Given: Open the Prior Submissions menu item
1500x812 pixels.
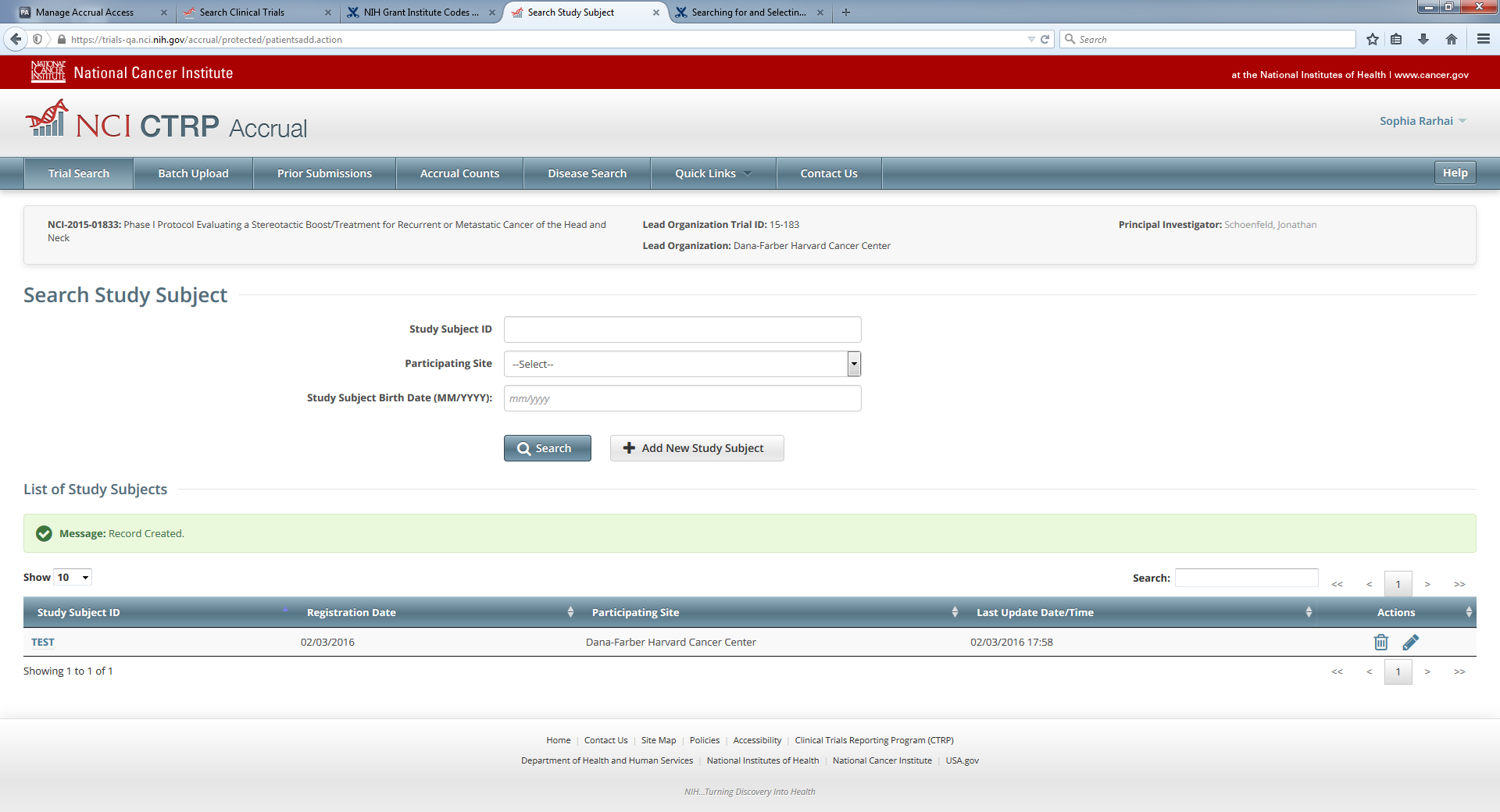Looking at the screenshot, I should point(324,173).
